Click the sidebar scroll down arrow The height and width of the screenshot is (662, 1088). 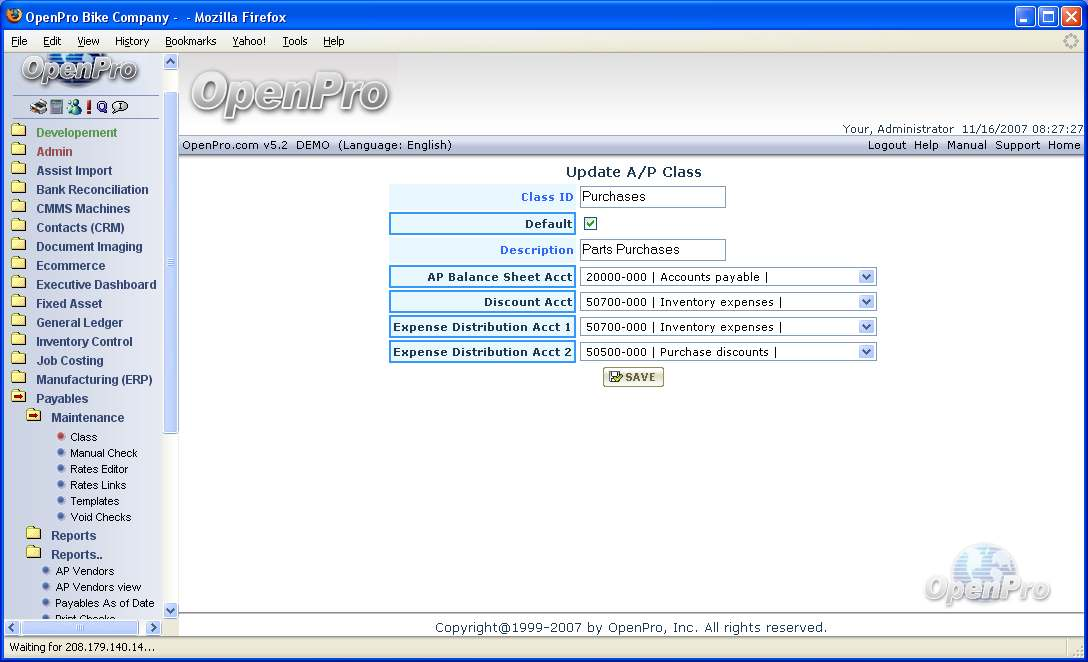click(170, 610)
